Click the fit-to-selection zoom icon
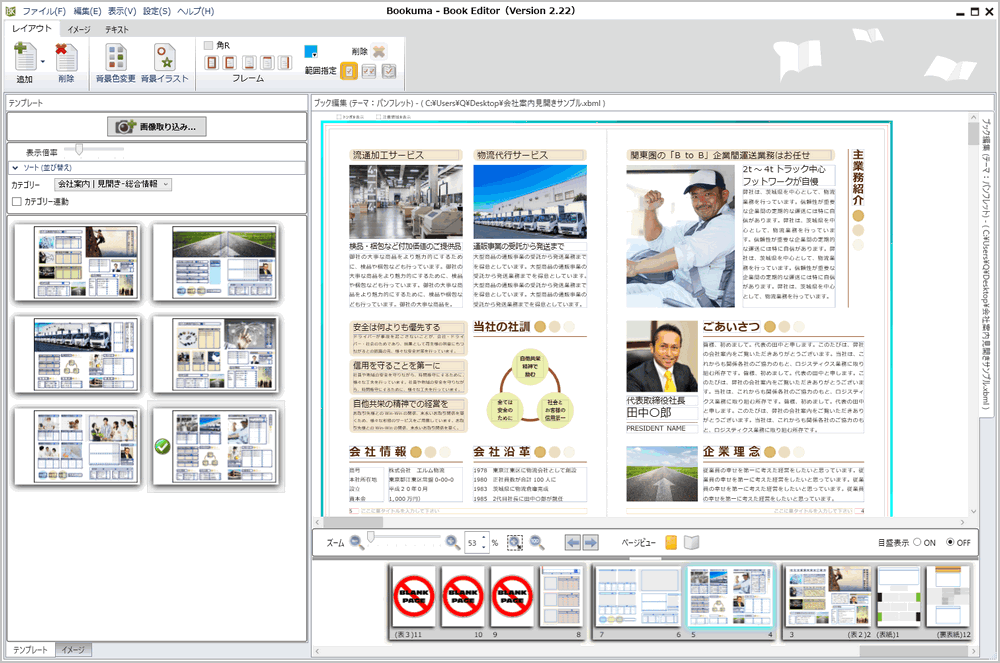Viewport: 1000px width, 663px height. click(515, 543)
